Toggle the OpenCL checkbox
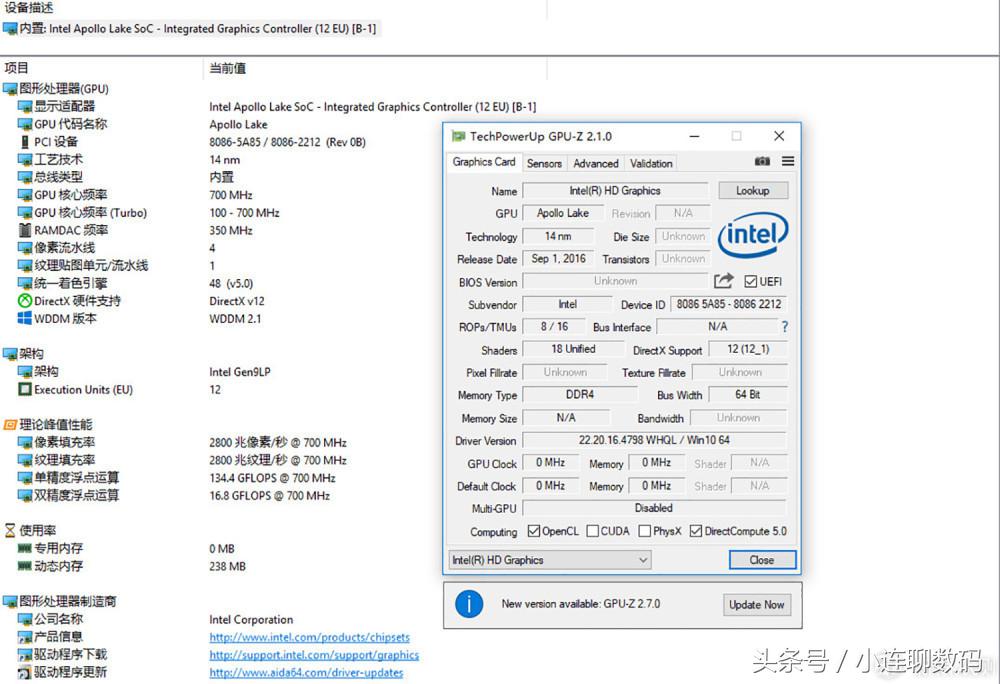This screenshot has height=684, width=1000. [534, 531]
